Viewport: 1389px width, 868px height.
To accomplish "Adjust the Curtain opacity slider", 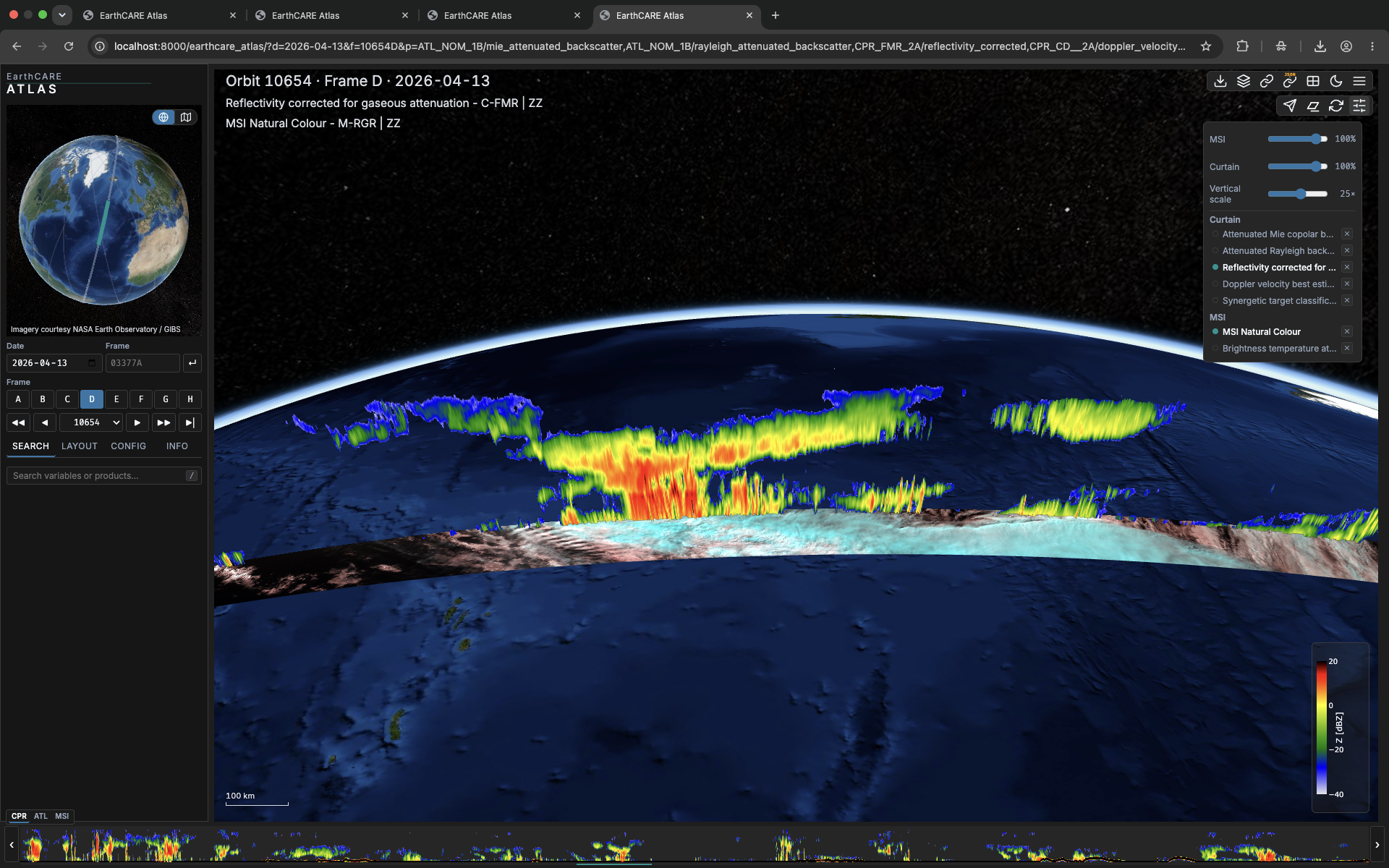I will click(1298, 166).
